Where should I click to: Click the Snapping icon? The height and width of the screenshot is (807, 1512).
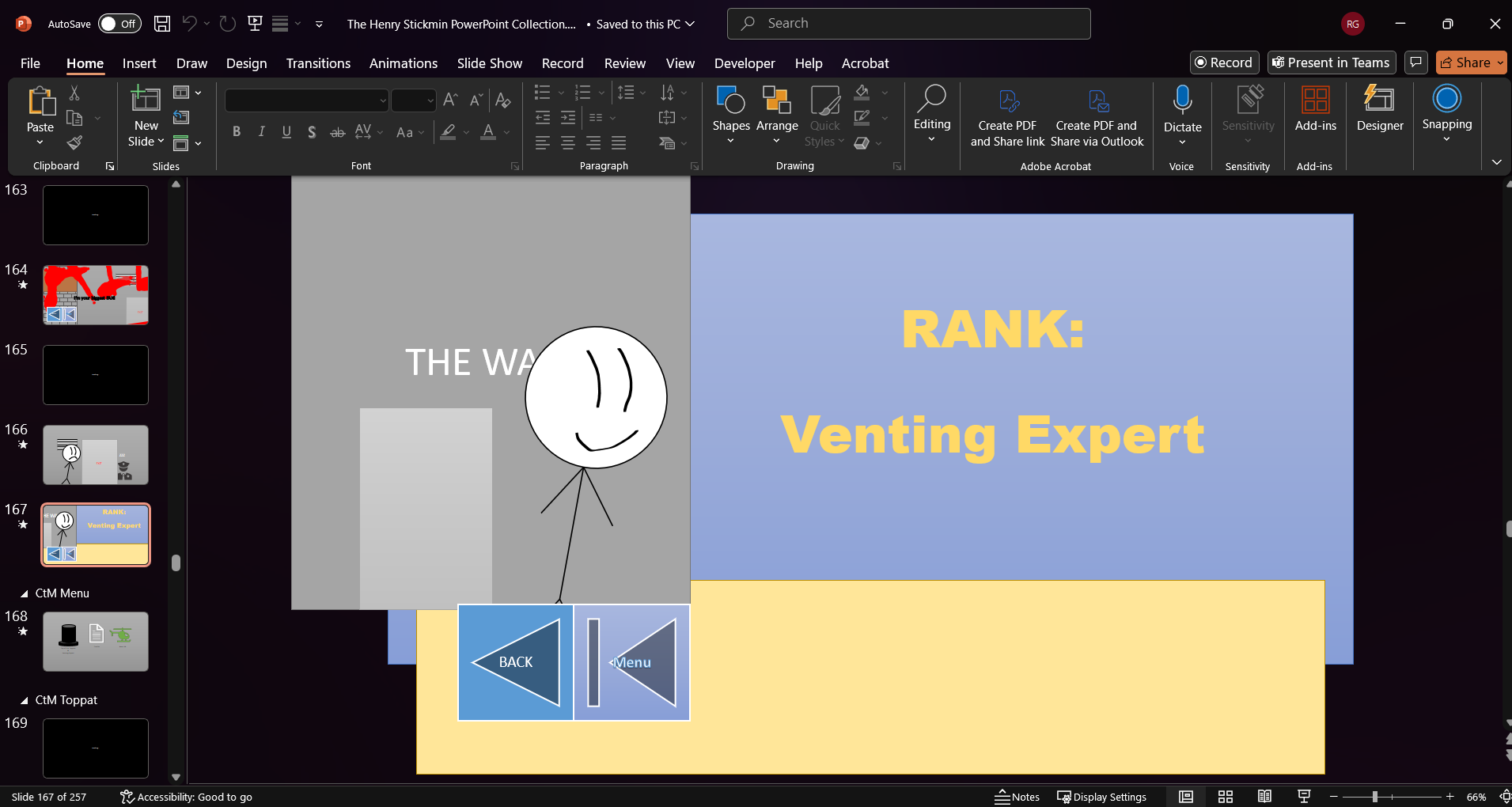[1446, 98]
